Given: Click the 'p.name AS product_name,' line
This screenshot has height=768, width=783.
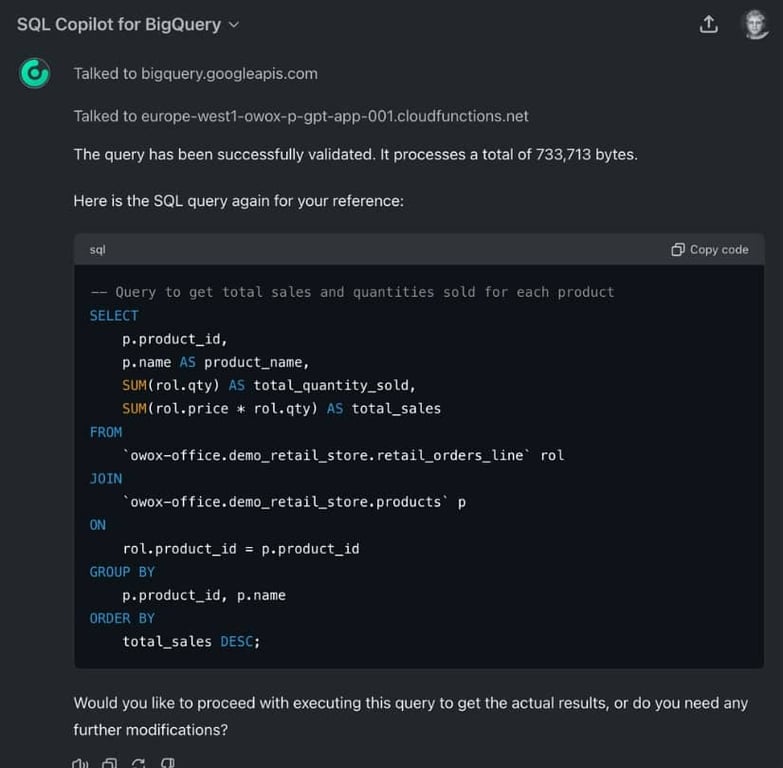Looking at the screenshot, I should pyautogui.click(x=216, y=362).
